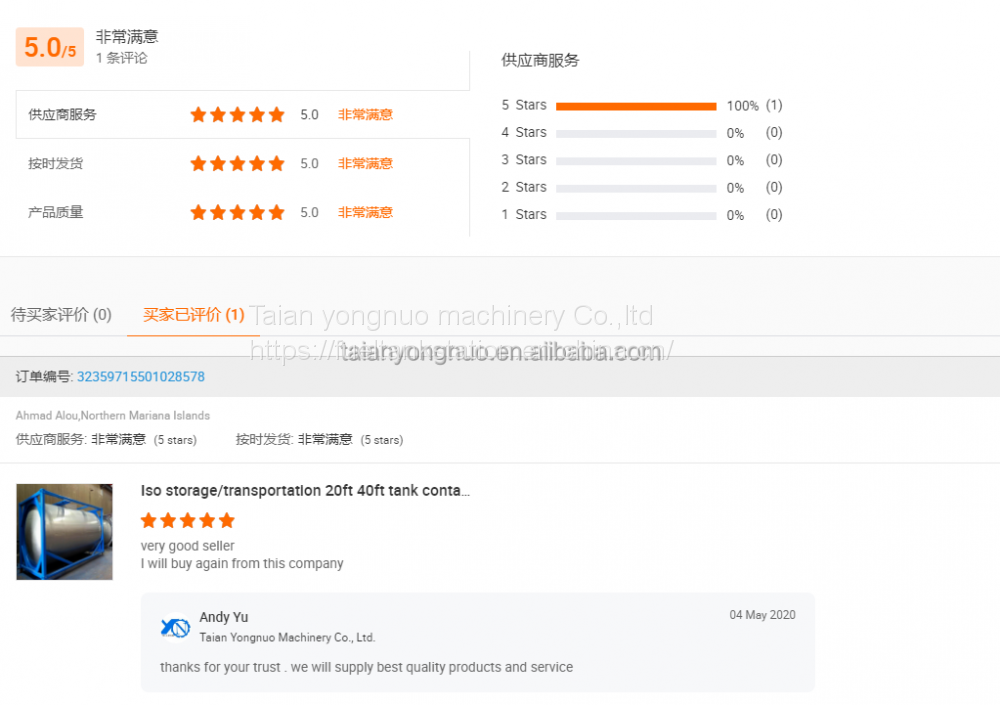Viewport: 1000px width, 705px height.
Task: Open the Iso storage/transportation tank product title
Action: (305, 491)
